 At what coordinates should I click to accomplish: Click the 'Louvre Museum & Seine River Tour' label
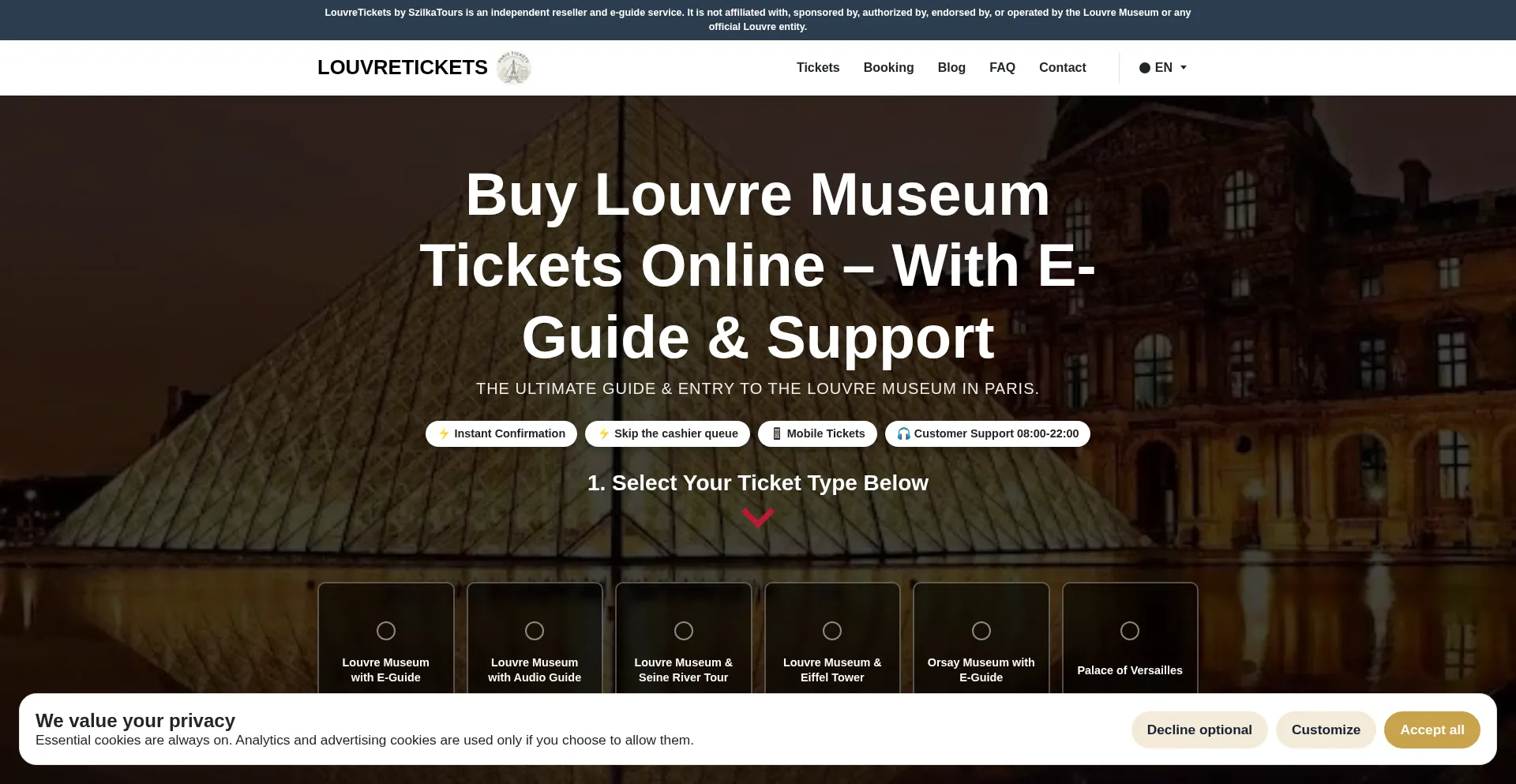pos(684,670)
